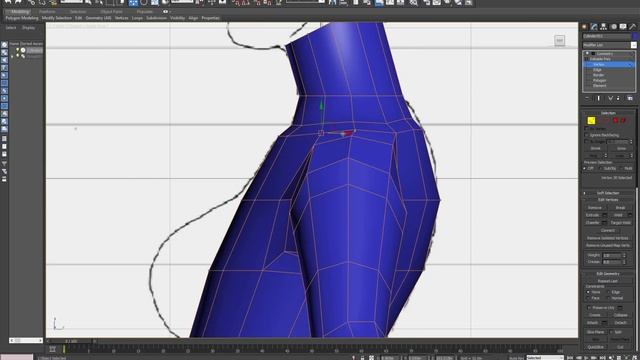The height and width of the screenshot is (360, 640).
Task: Open Extrude settings box next to Extrude
Action: tap(604, 215)
